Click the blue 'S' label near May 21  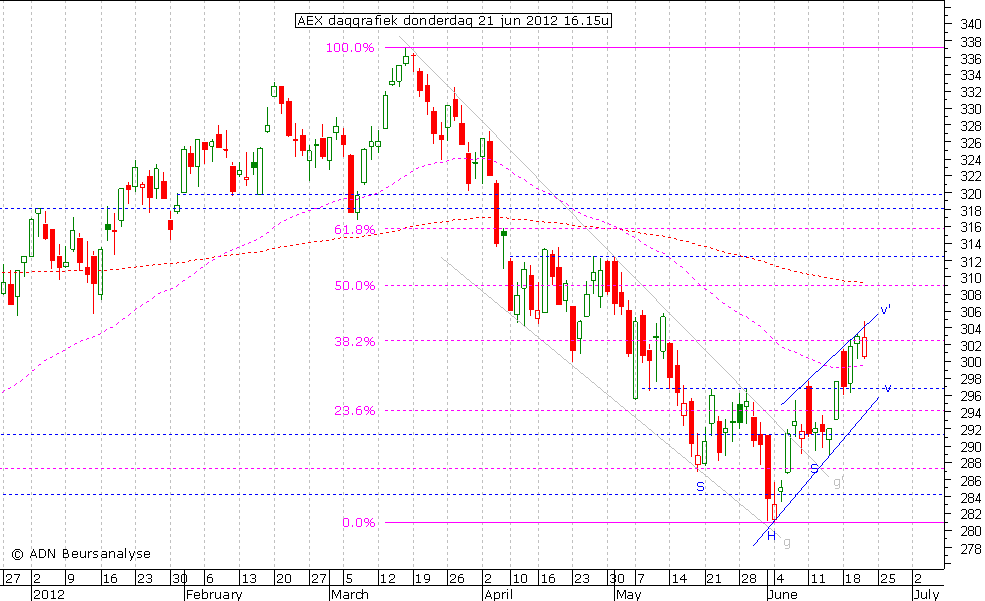click(x=700, y=487)
